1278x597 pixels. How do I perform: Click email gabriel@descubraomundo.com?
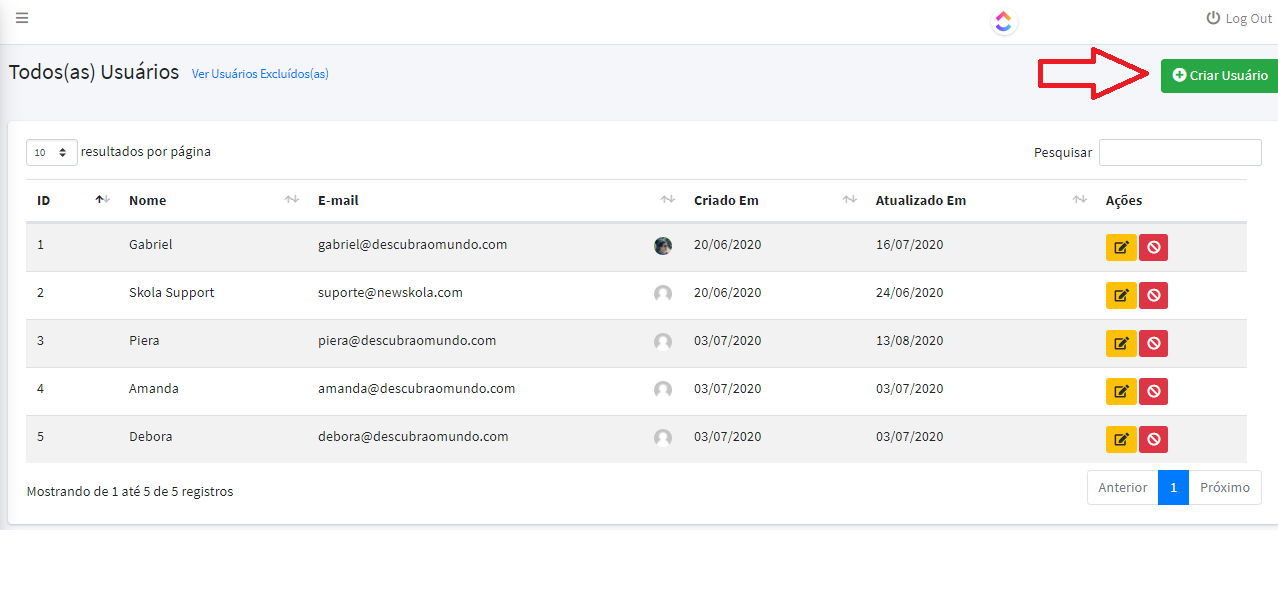413,244
